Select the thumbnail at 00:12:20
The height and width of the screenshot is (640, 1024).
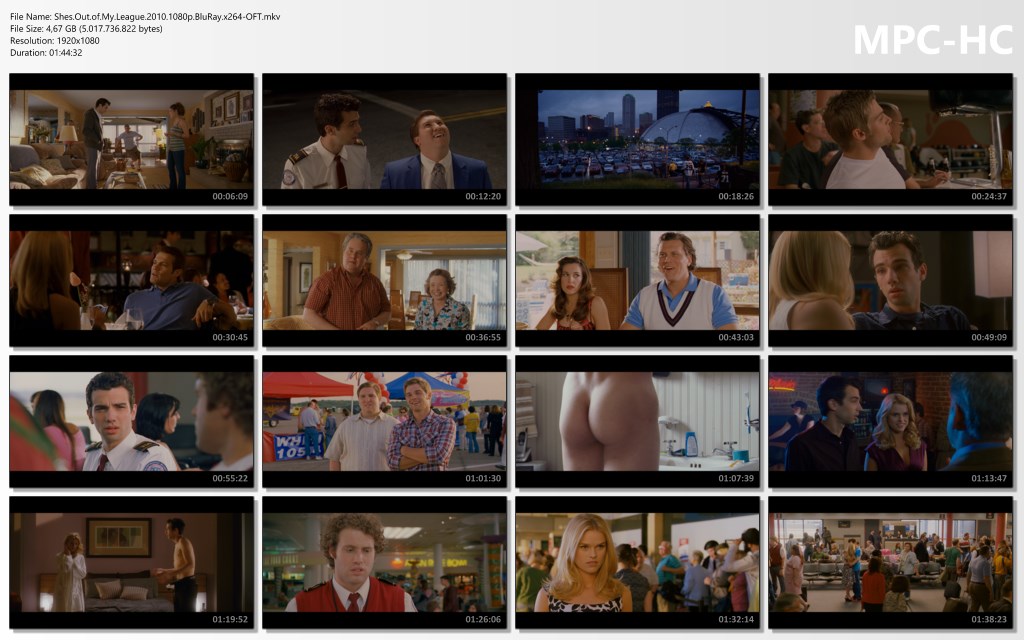(384, 139)
